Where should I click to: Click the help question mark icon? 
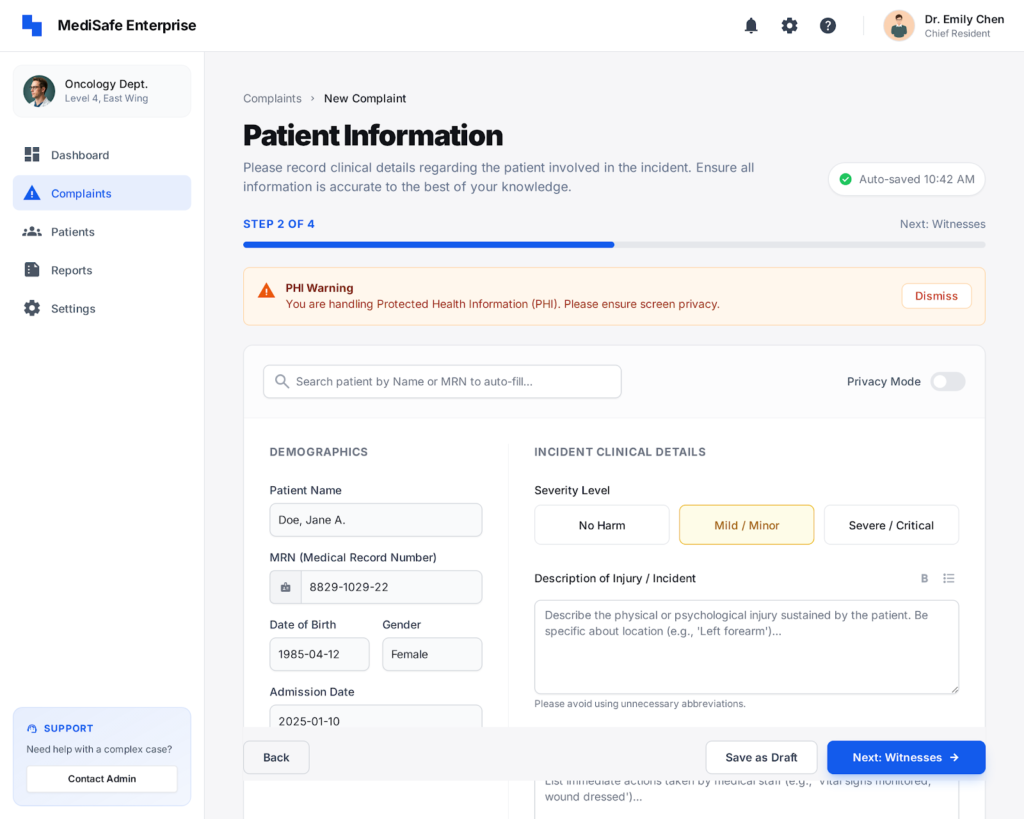coord(828,26)
